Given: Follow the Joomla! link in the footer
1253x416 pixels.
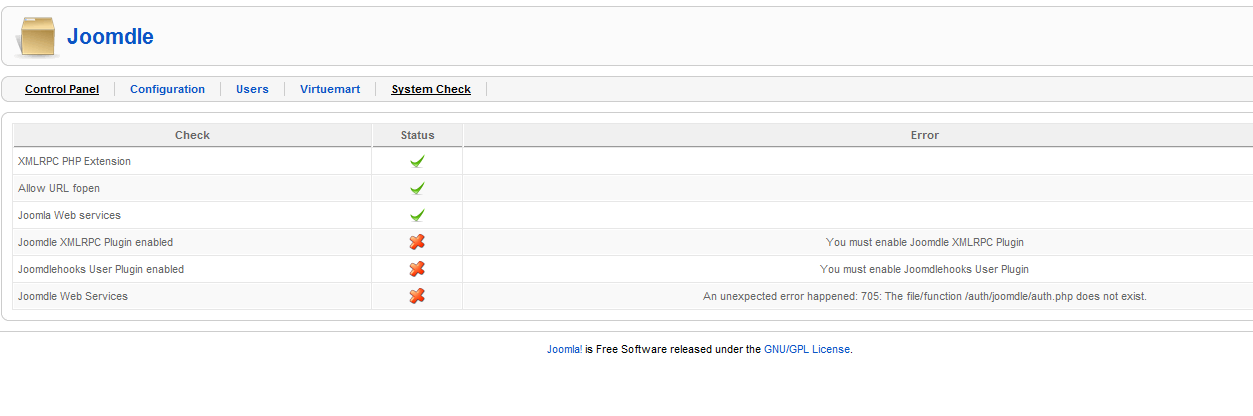Looking at the screenshot, I should (564, 349).
